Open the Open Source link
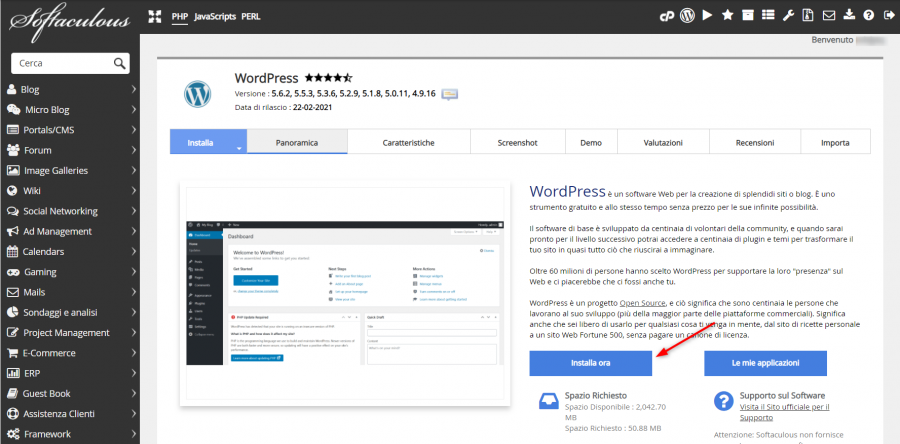The image size is (900, 444). (642, 302)
